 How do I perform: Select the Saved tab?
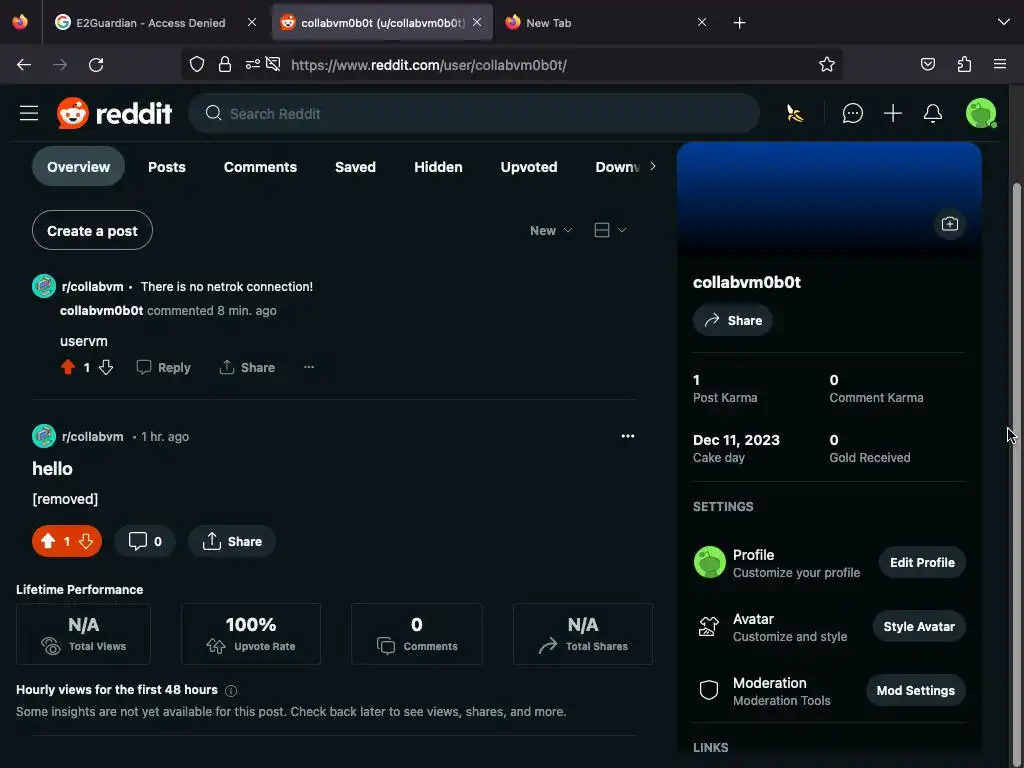click(x=355, y=167)
